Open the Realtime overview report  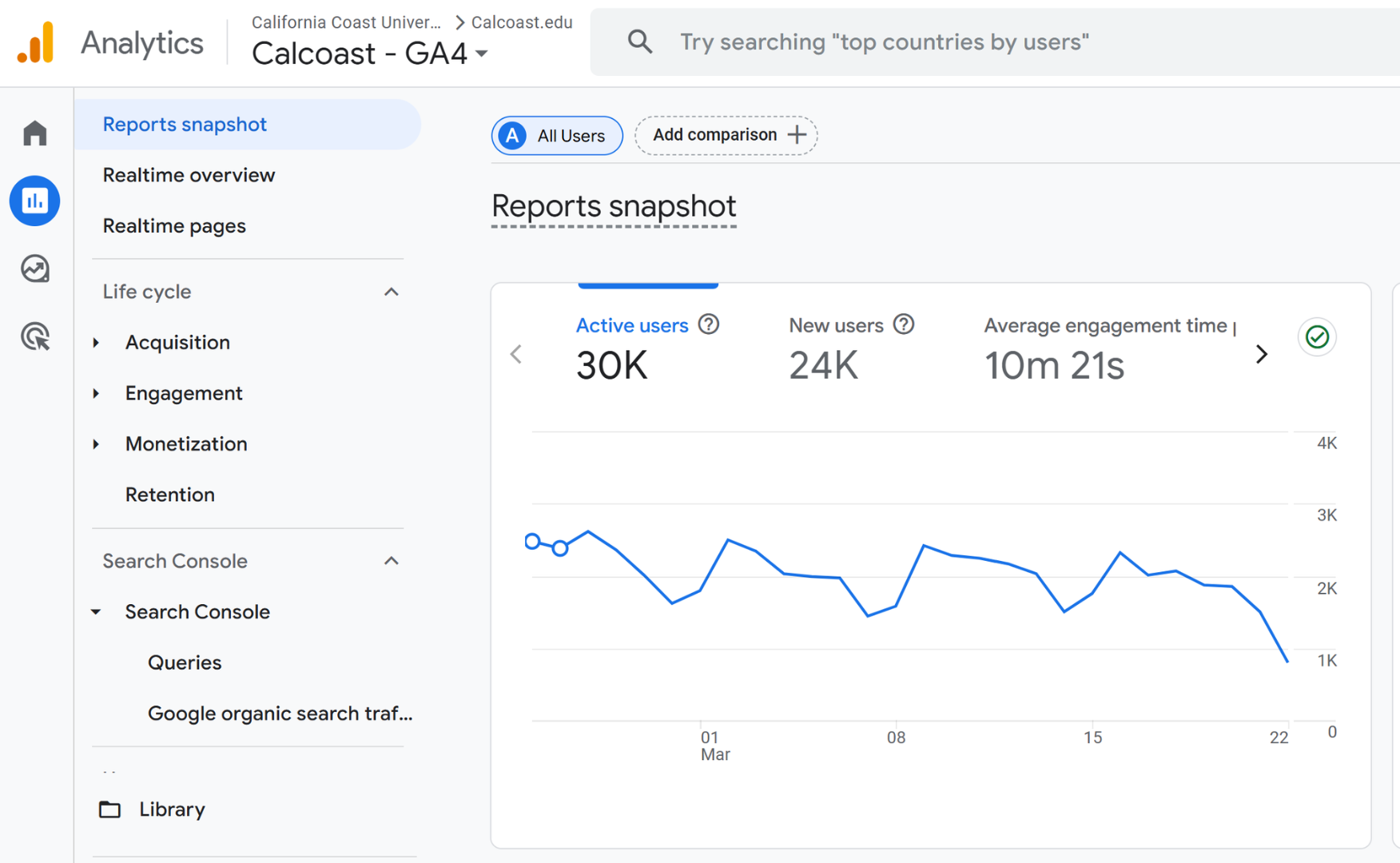tap(189, 175)
